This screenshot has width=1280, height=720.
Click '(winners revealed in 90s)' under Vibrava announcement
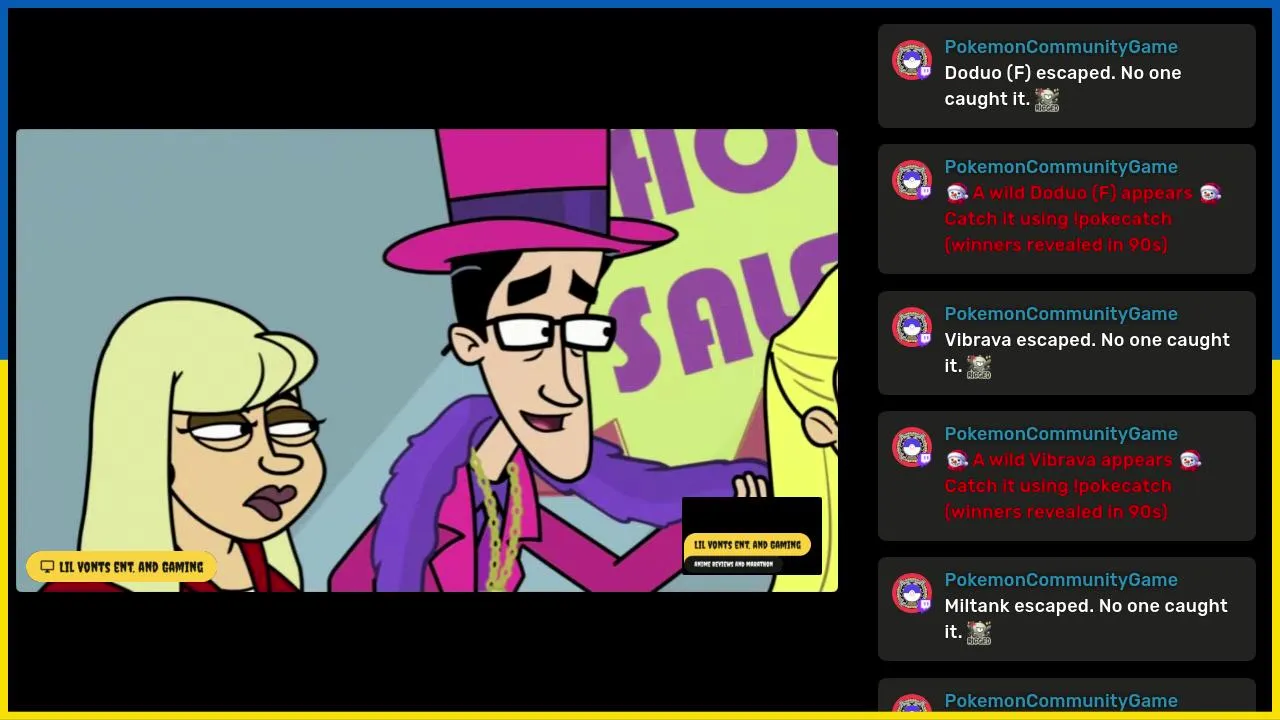pos(1056,512)
